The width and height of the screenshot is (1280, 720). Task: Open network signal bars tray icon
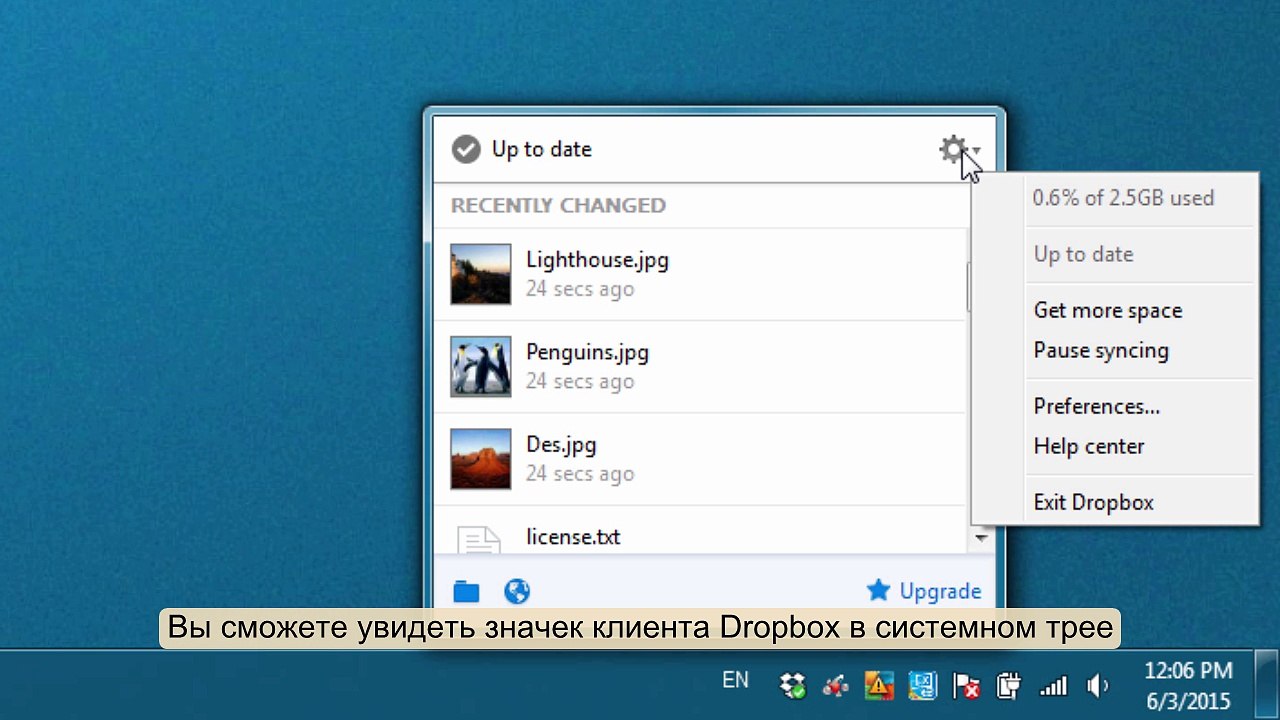(x=1053, y=686)
